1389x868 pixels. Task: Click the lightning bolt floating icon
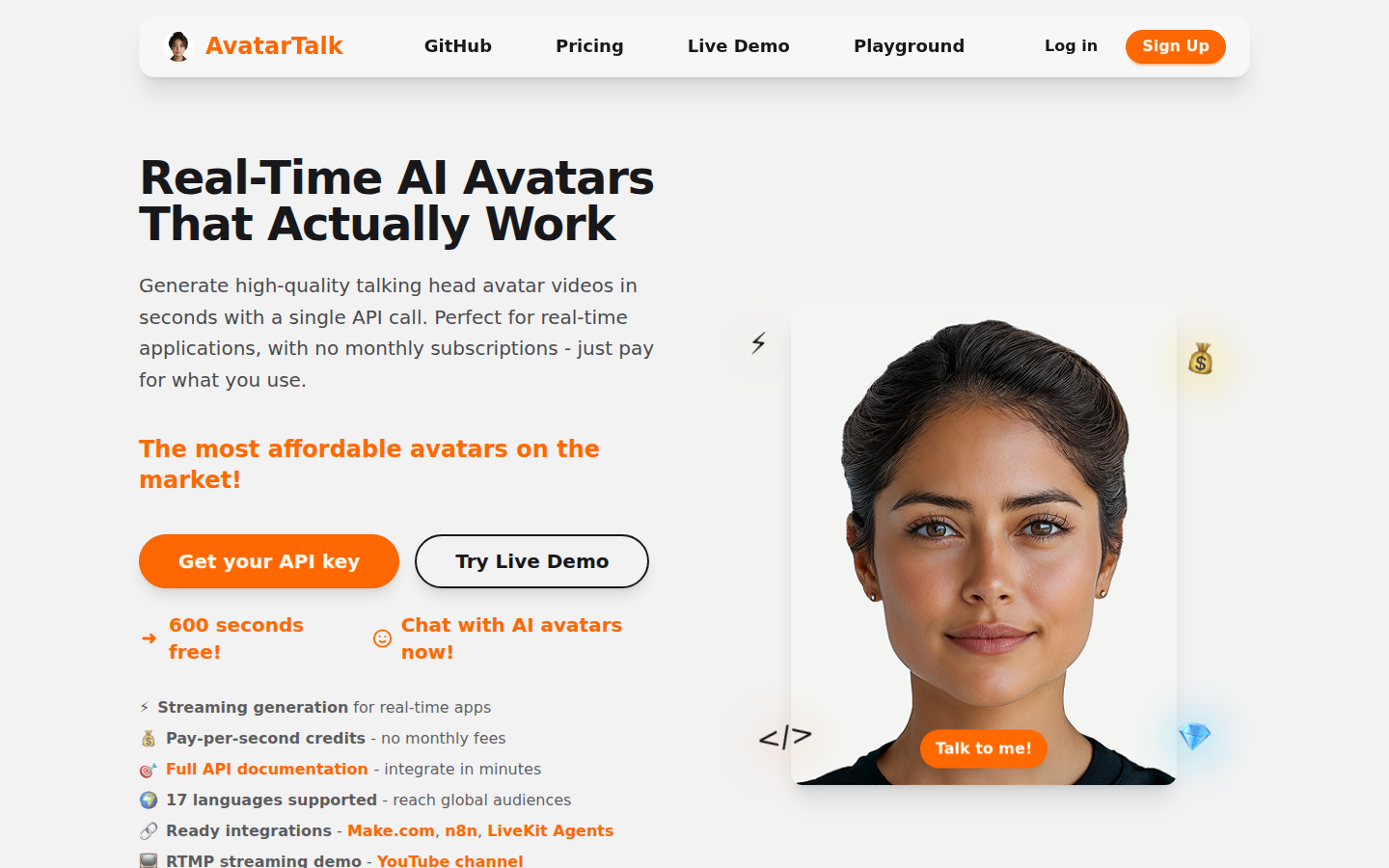759,342
